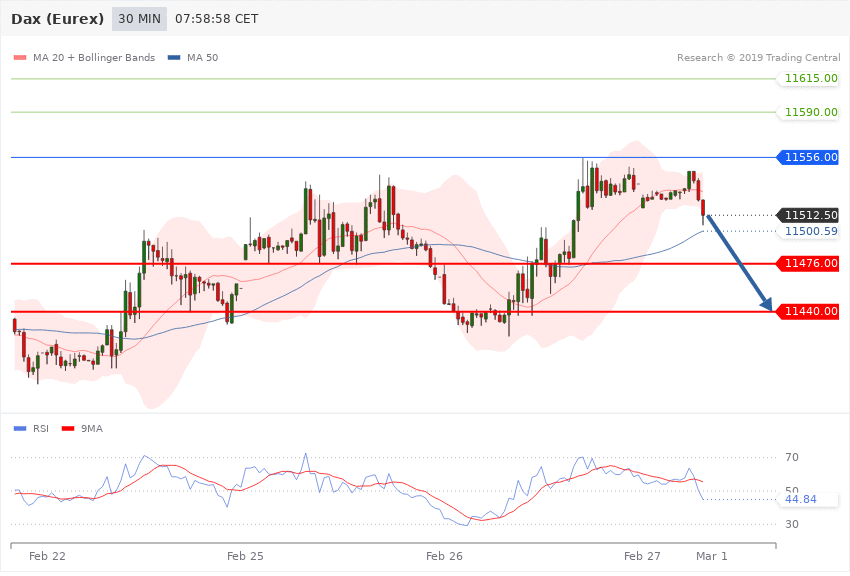Click the MA 20 + Bollinger Bands legend label
The height and width of the screenshot is (576, 850).
tap(94, 57)
